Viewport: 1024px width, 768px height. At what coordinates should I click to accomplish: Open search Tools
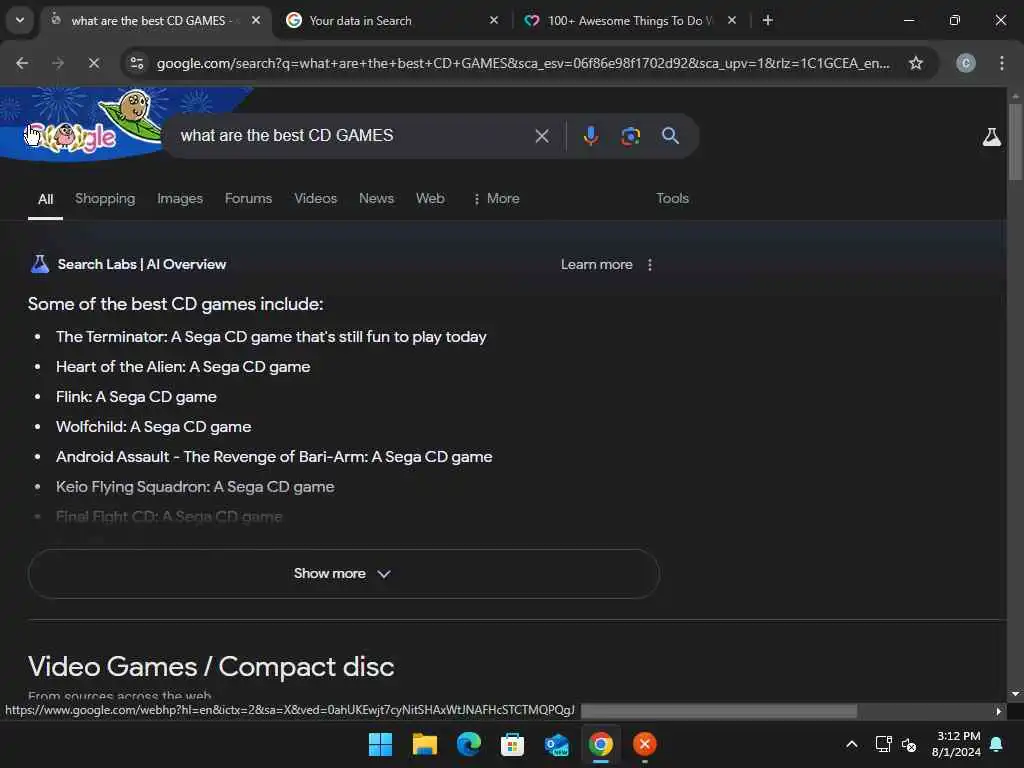672,199
